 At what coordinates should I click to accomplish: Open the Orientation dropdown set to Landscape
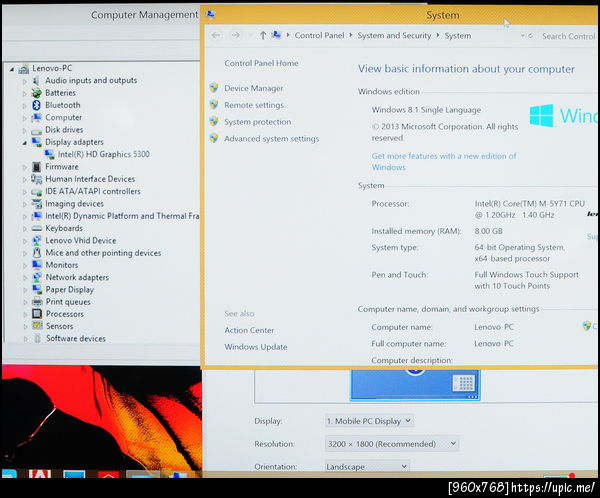[x=367, y=467]
